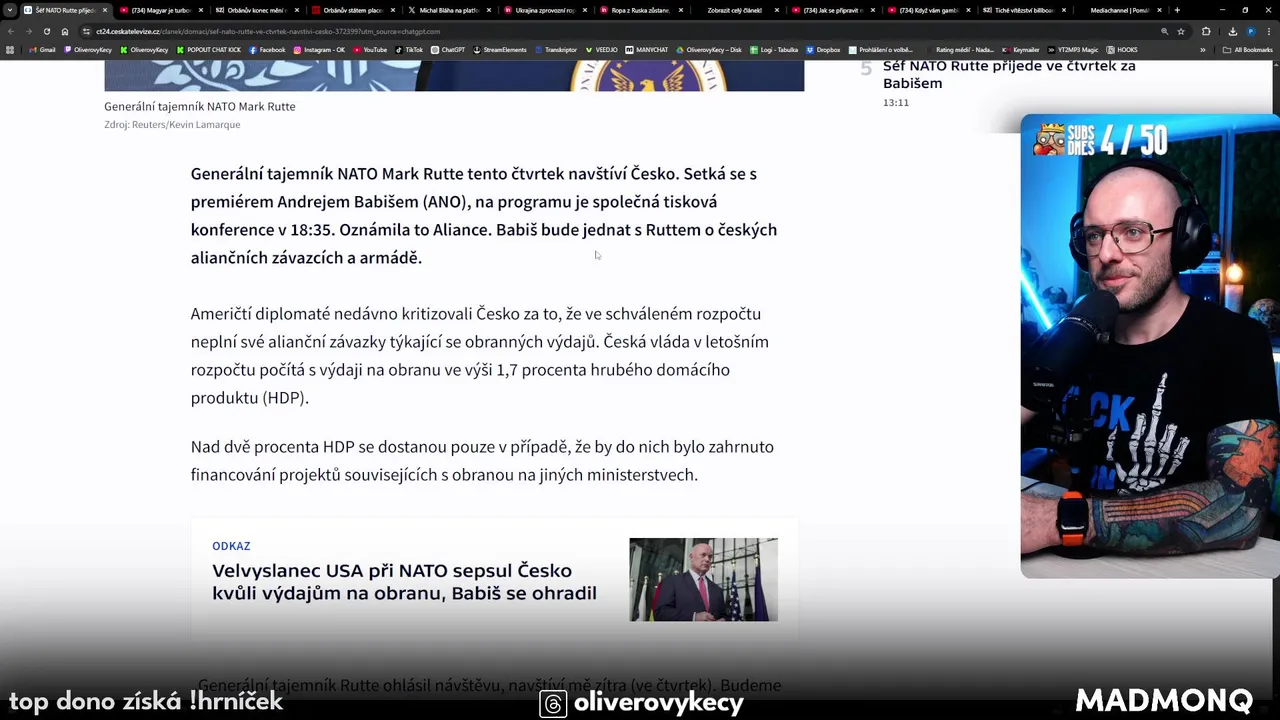Click the ODKAZ label above linked article
The height and width of the screenshot is (720, 1280).
point(231,546)
